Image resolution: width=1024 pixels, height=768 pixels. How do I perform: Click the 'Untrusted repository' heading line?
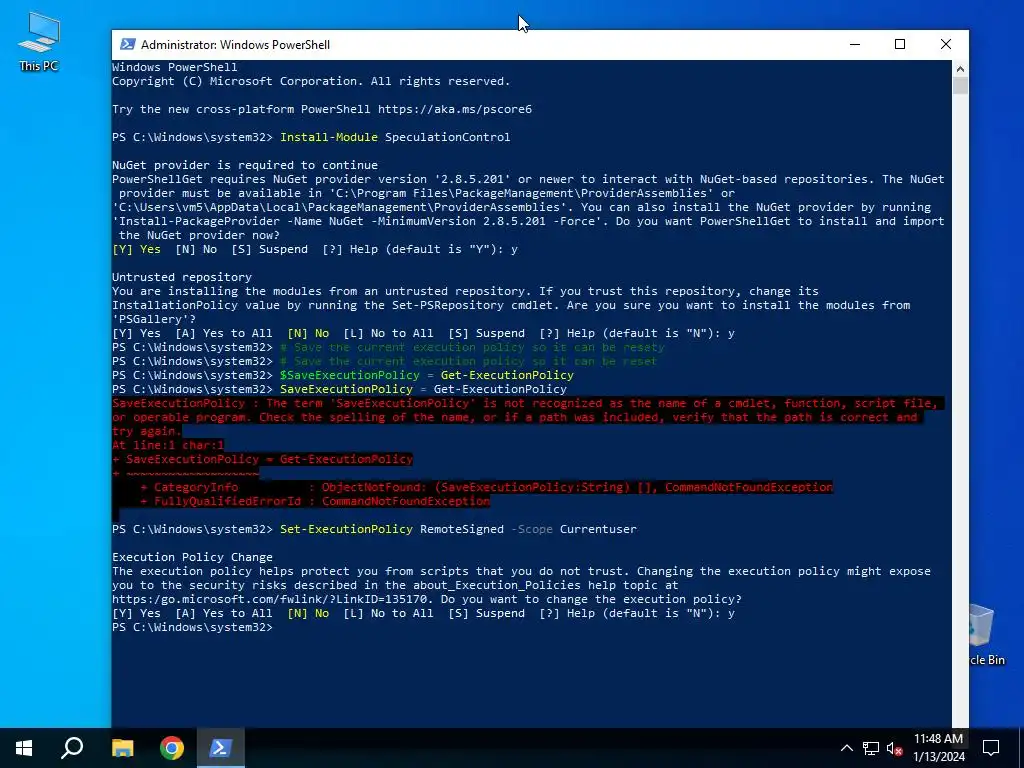(182, 277)
